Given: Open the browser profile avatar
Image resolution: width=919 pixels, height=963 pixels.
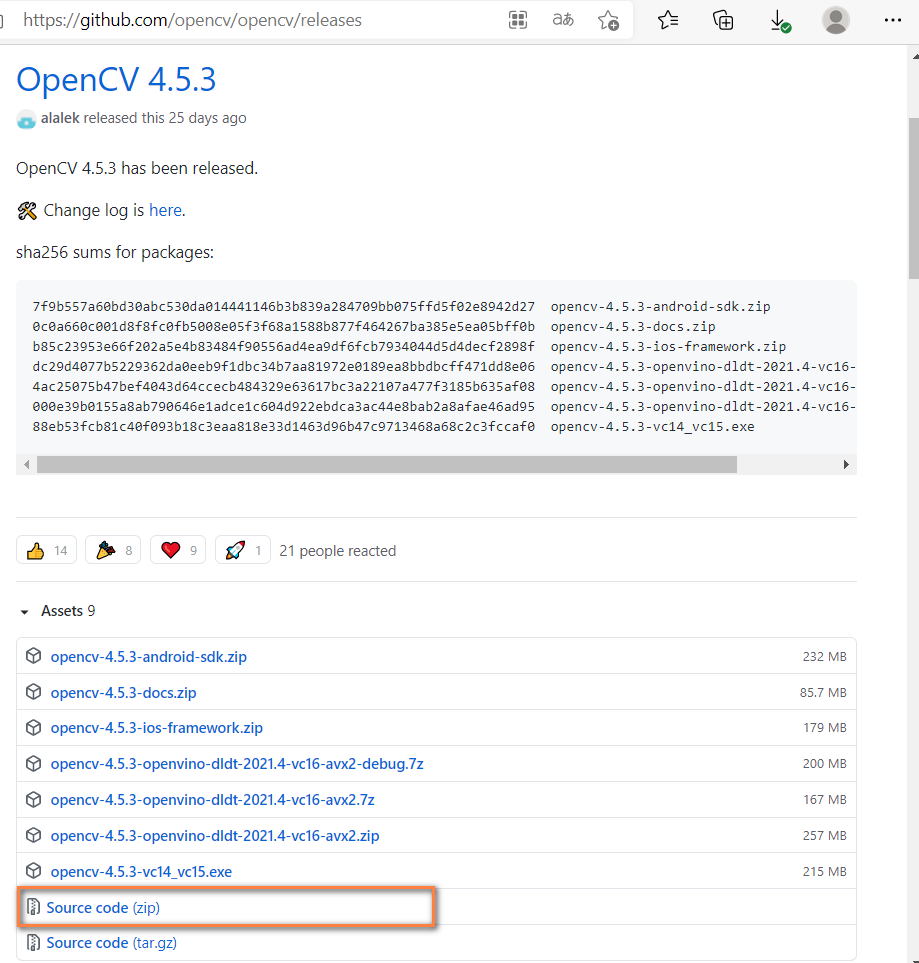Looking at the screenshot, I should coord(835,20).
